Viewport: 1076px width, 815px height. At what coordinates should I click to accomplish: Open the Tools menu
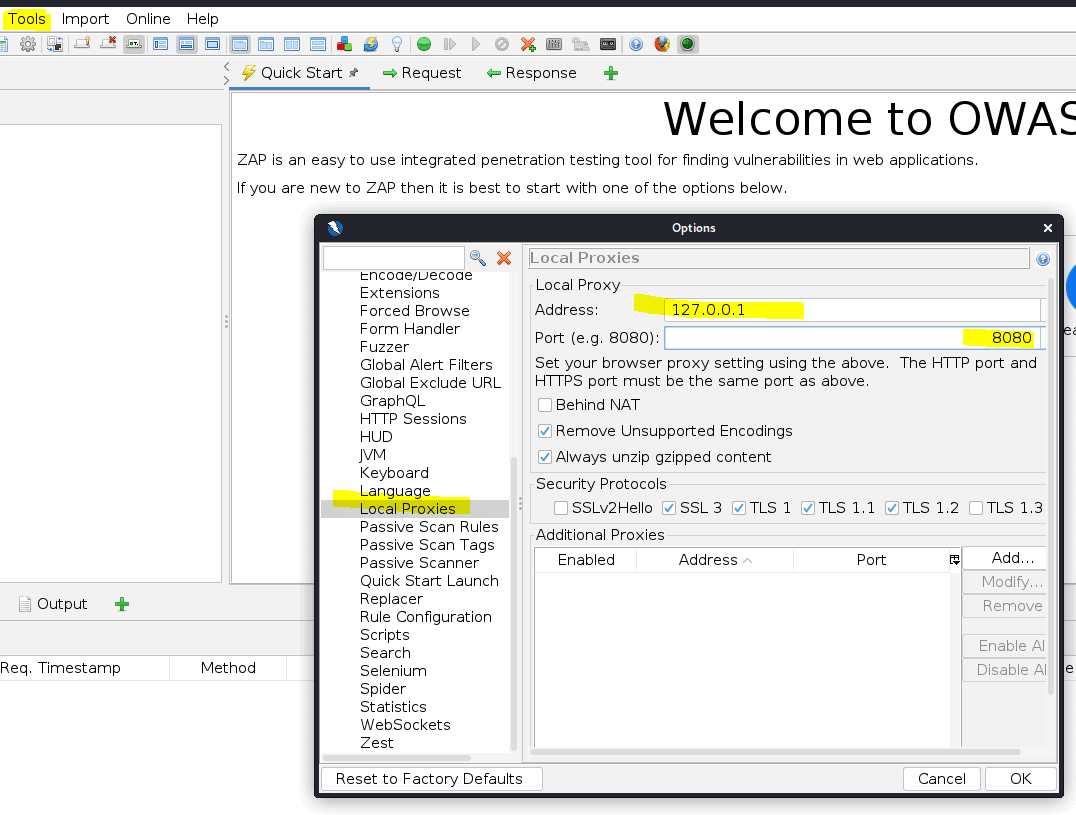27,19
